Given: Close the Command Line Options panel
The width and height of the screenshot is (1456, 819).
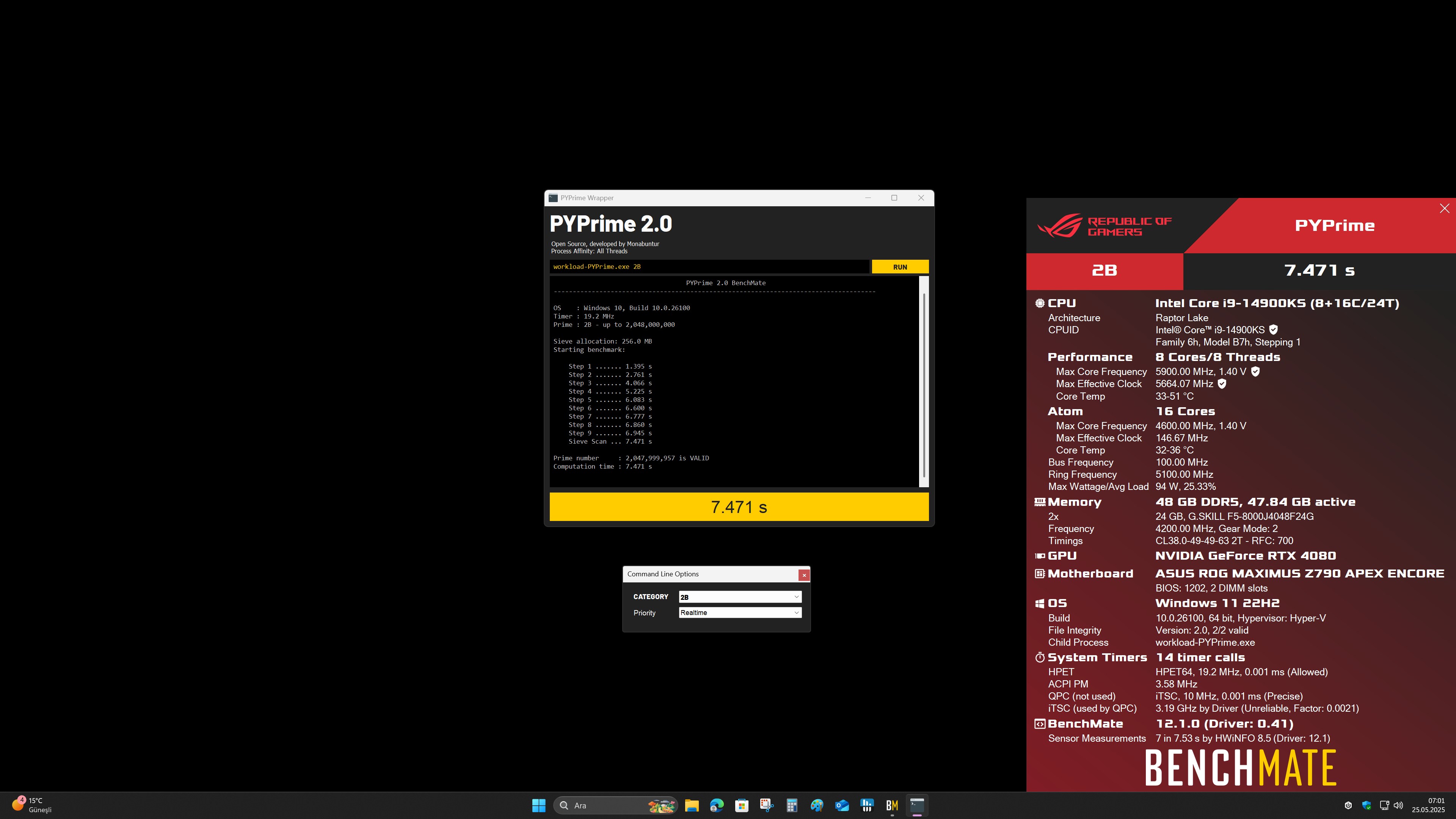Looking at the screenshot, I should point(804,575).
